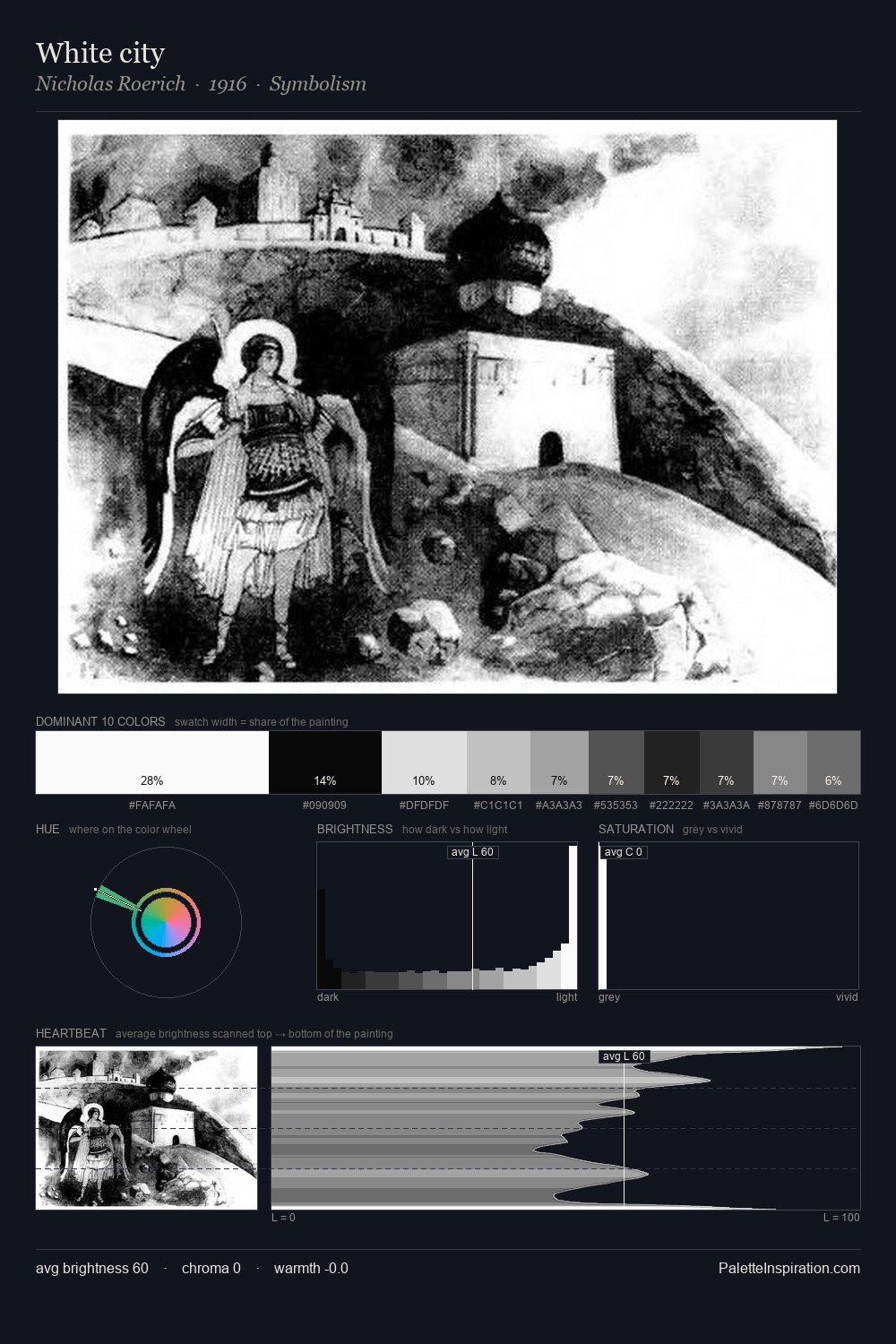Click the brightness histogram chart
Image resolution: width=896 pixels, height=1344 pixels.
tap(447, 916)
